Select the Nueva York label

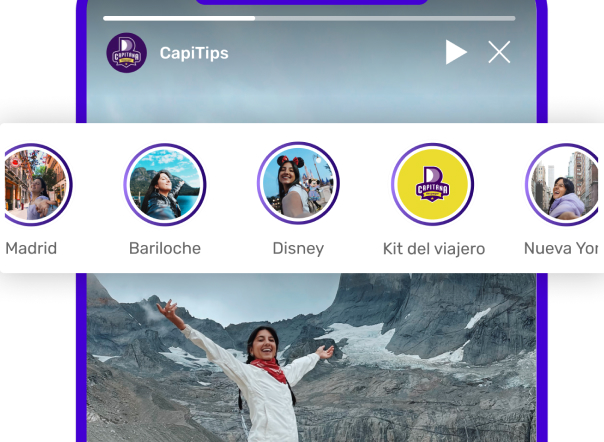[x=561, y=248]
